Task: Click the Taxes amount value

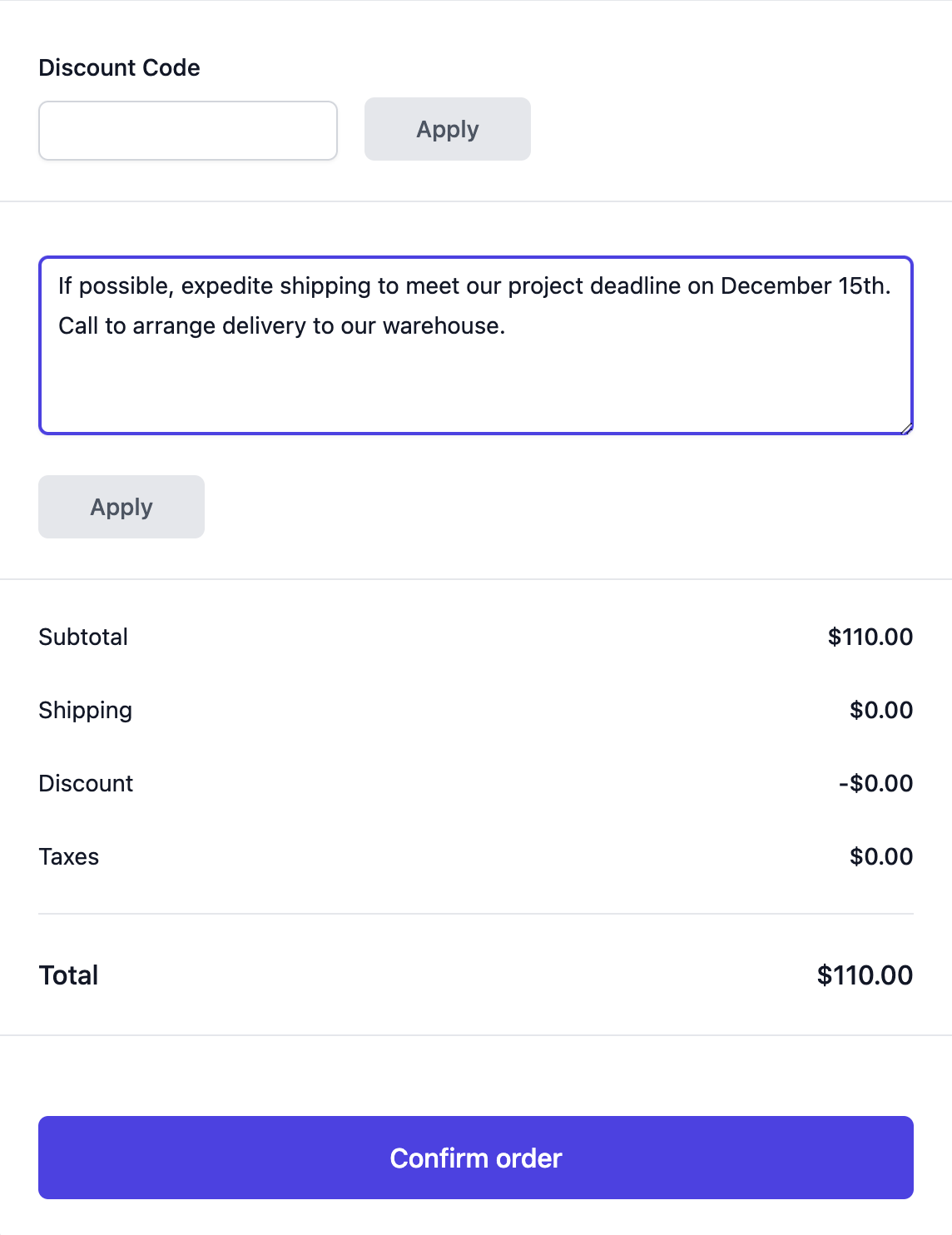Action: pyautogui.click(x=880, y=857)
